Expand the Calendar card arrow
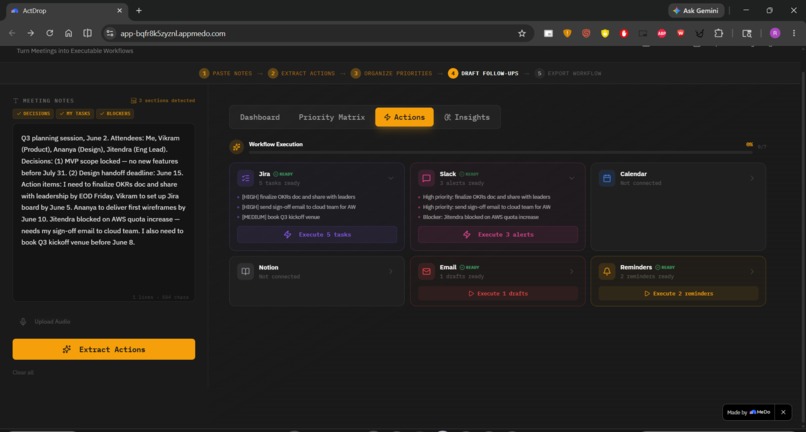This screenshot has width=806, height=432. pyautogui.click(x=752, y=178)
